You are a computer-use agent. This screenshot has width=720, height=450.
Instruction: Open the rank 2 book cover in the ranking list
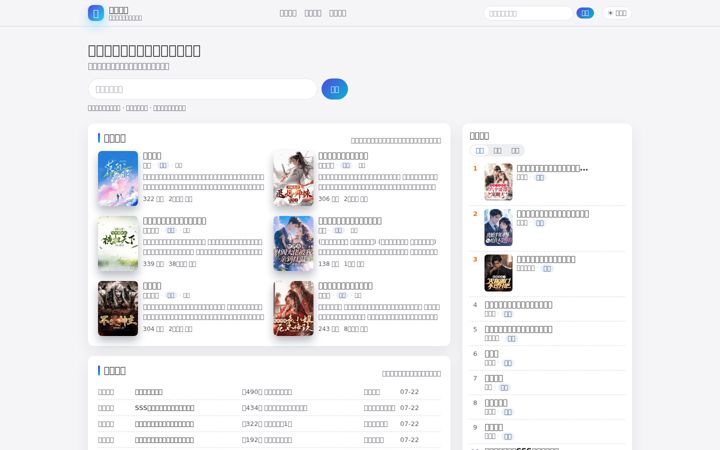[498, 227]
